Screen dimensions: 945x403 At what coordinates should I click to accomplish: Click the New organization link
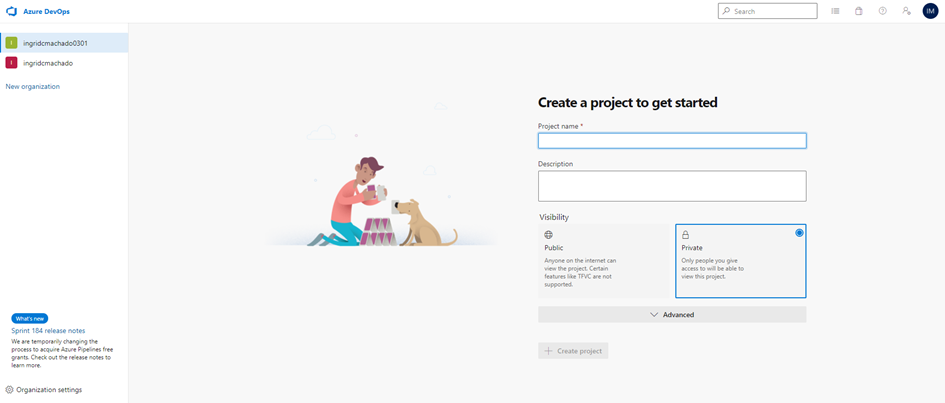coord(33,87)
